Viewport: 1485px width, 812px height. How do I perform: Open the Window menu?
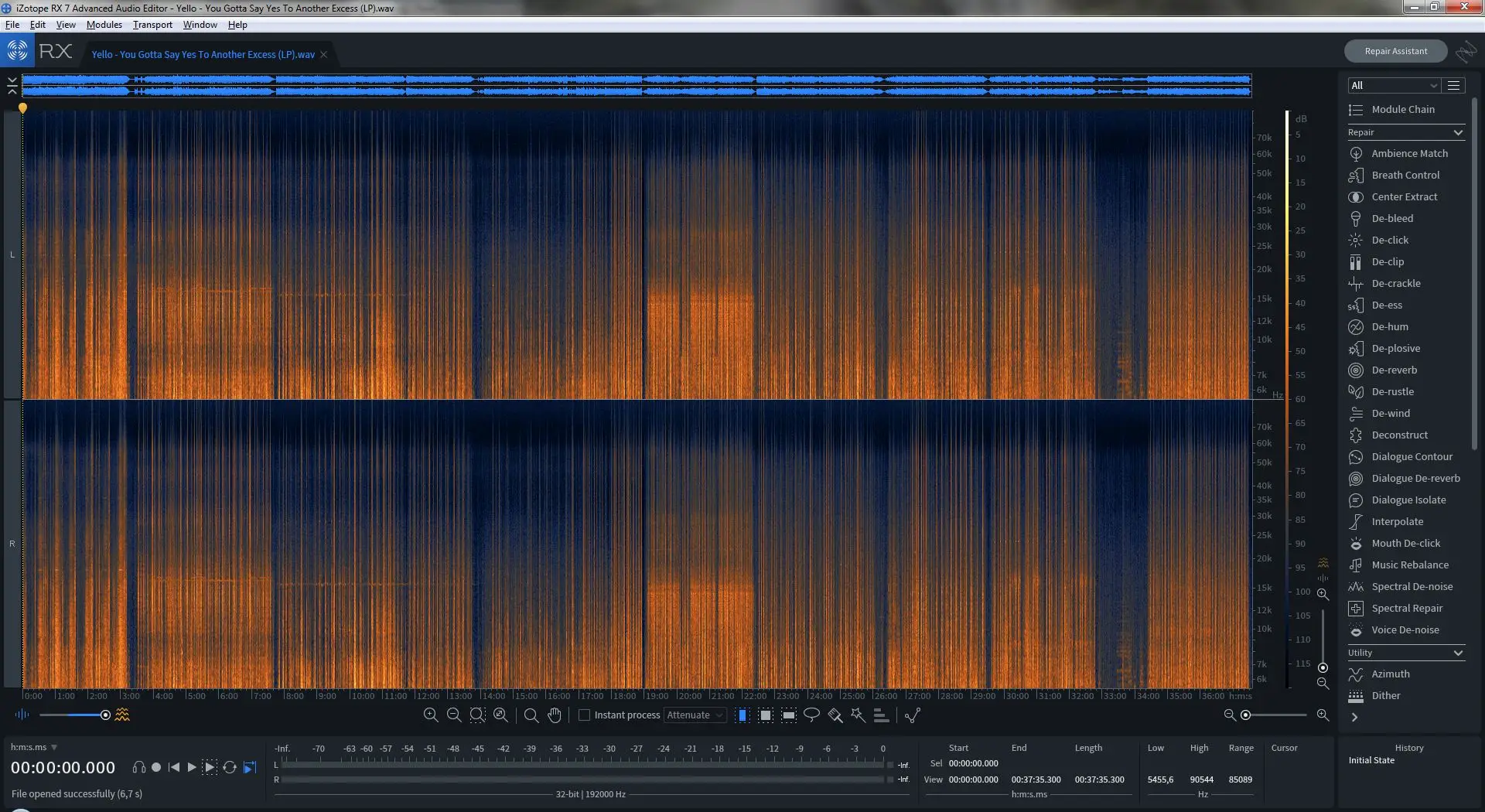click(x=200, y=25)
